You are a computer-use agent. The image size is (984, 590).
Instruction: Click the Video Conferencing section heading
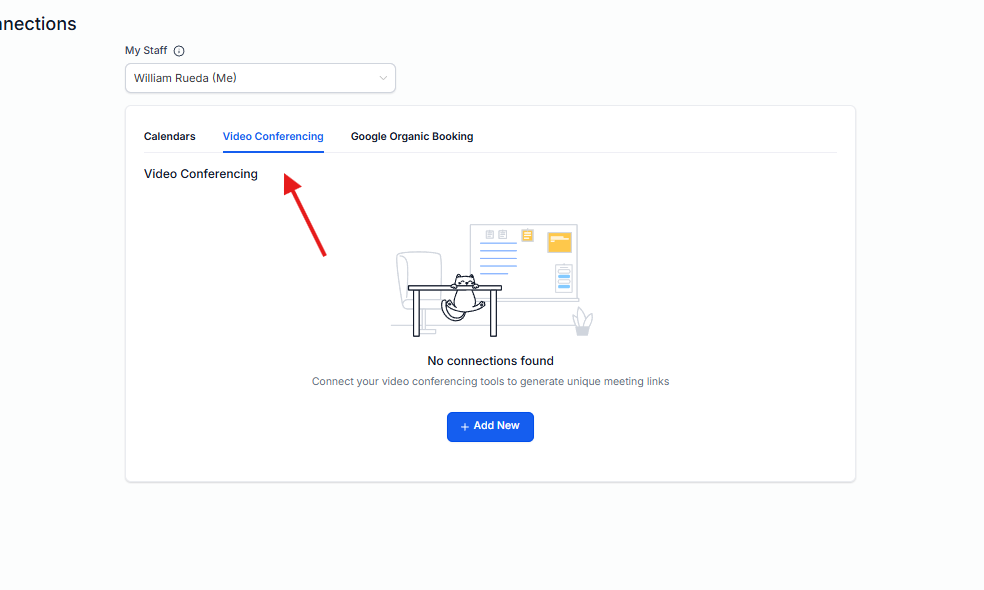[201, 174]
